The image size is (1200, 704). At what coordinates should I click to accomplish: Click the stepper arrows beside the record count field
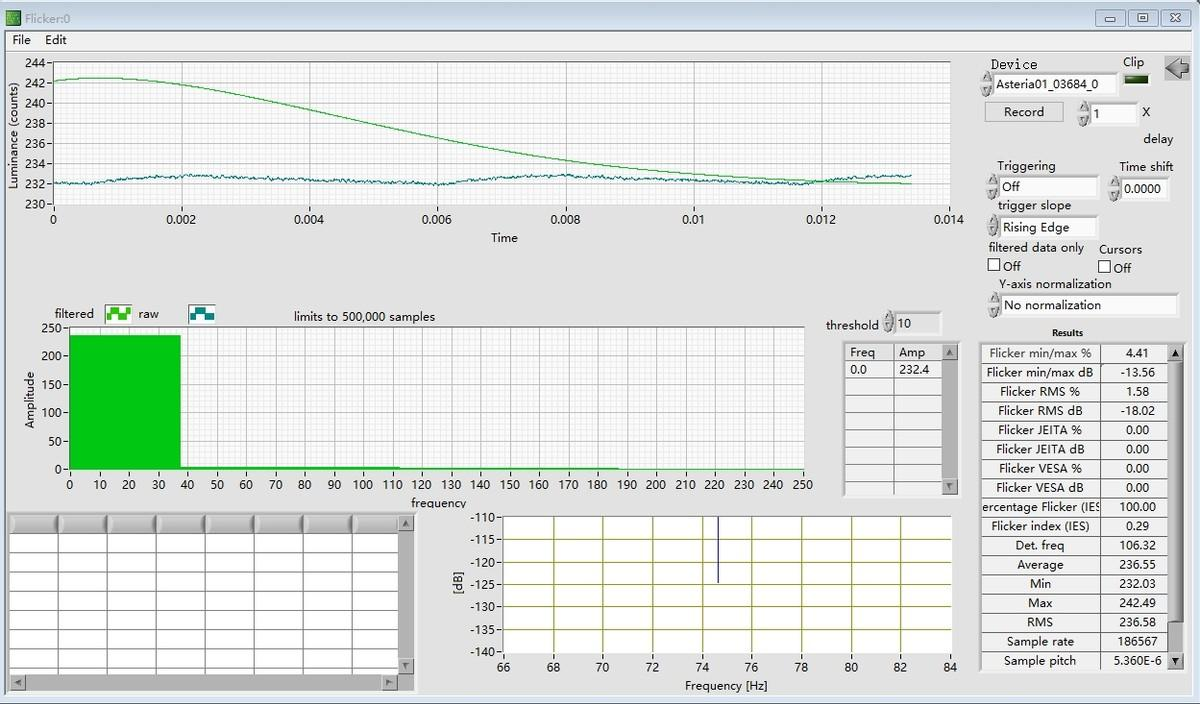(1084, 114)
